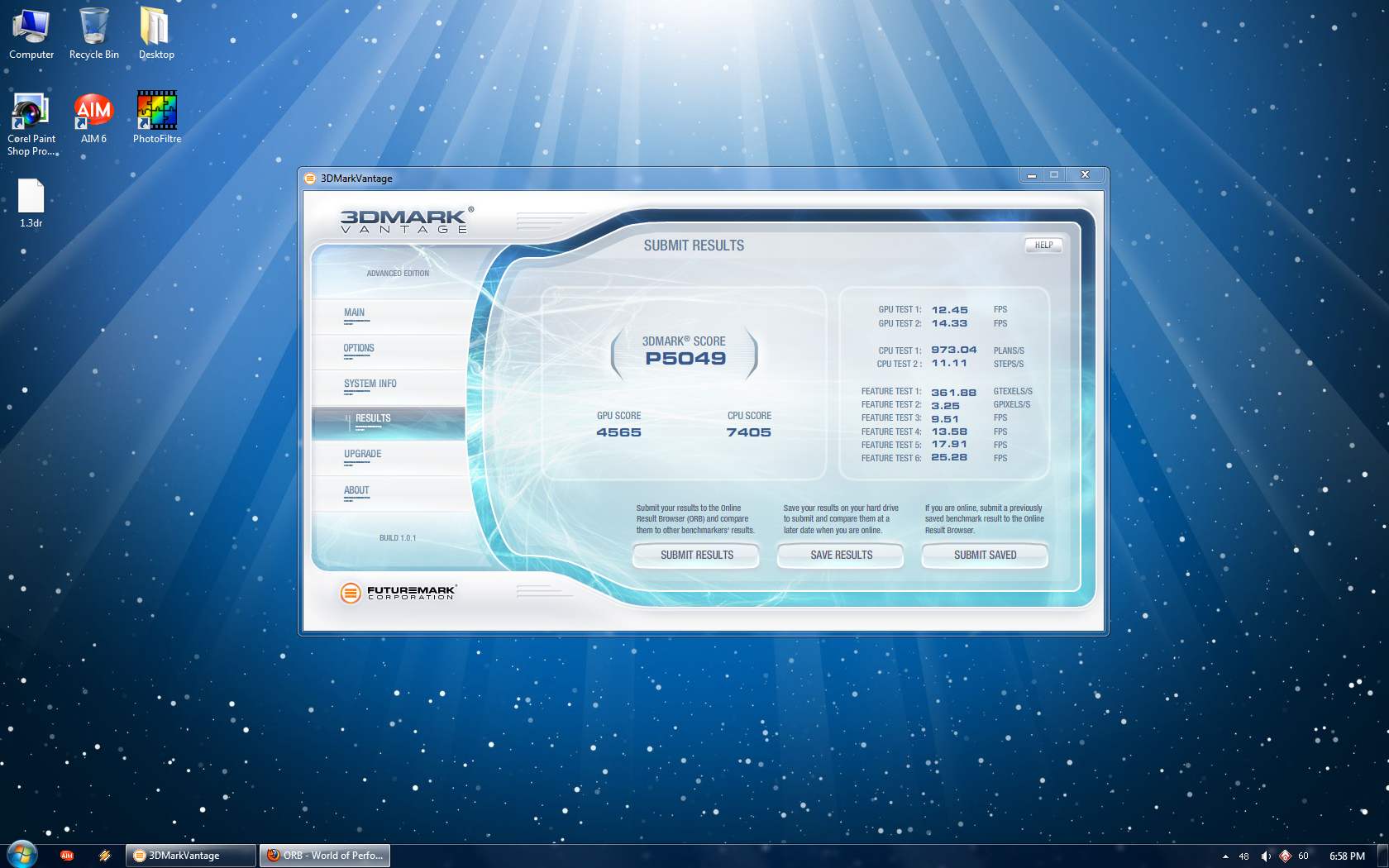The image size is (1389, 868).
Task: Click the SAVE RESULTS button
Action: (841, 555)
